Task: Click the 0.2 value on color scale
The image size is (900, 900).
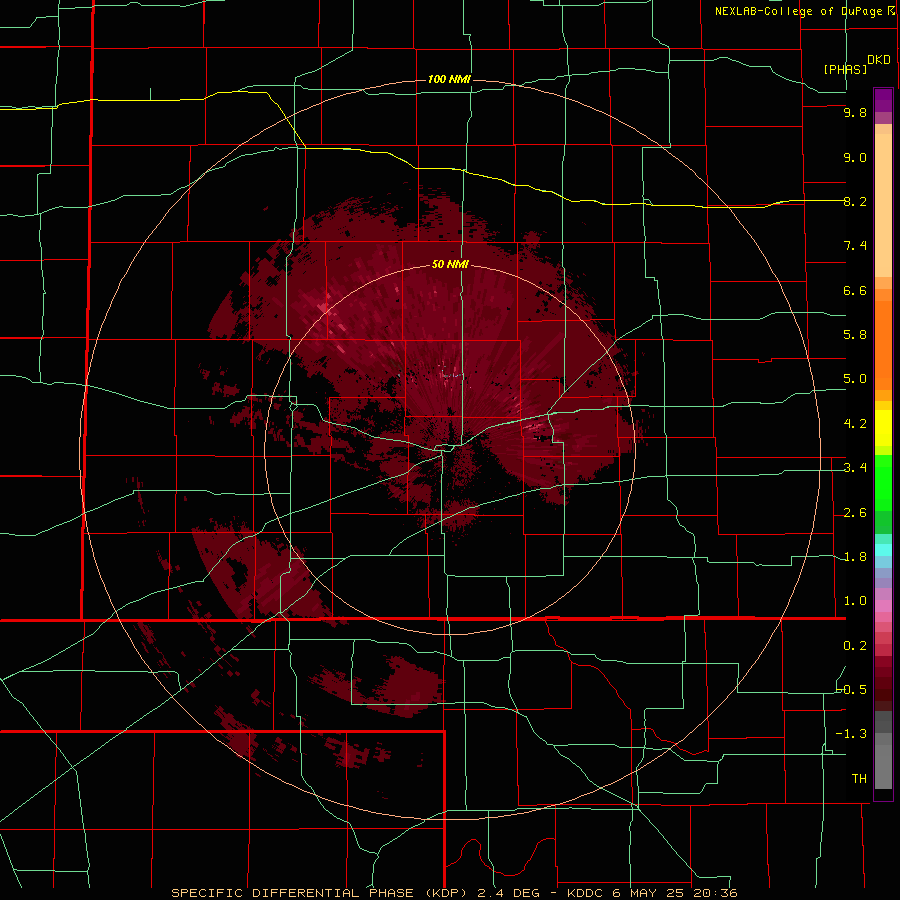Action: 855,646
